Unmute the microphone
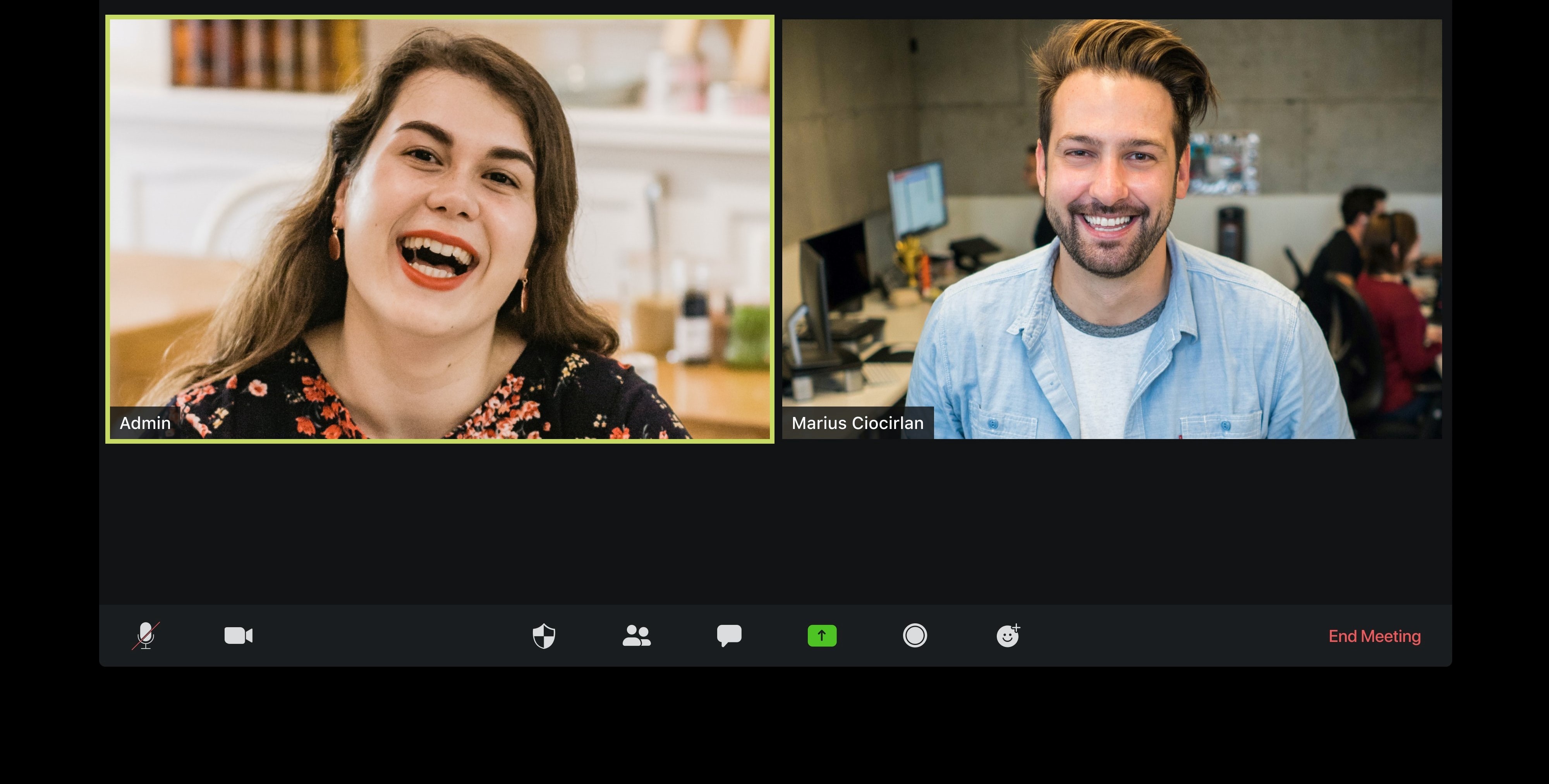Image resolution: width=1549 pixels, height=784 pixels. 146,635
